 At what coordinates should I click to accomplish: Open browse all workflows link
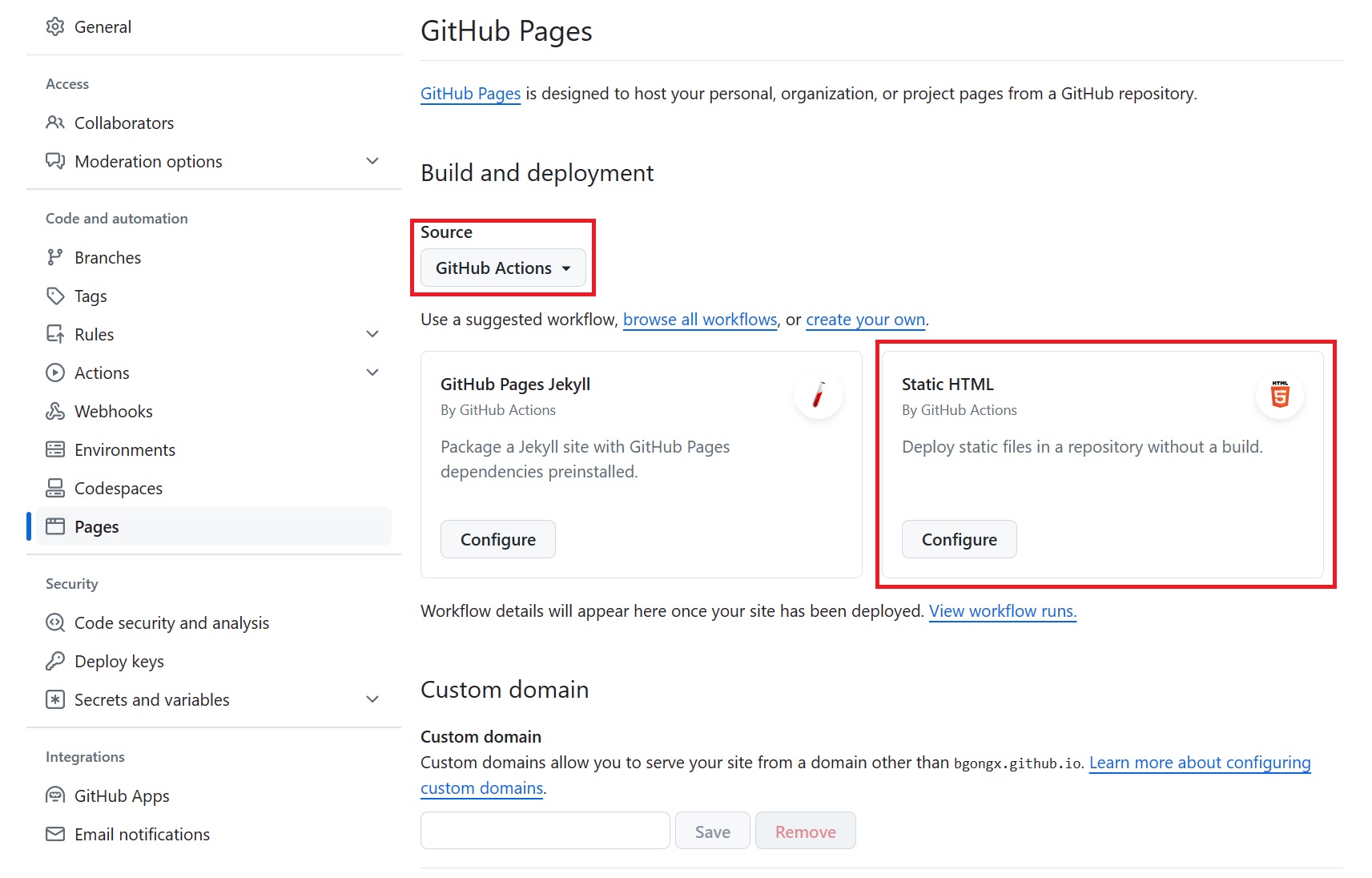[700, 320]
